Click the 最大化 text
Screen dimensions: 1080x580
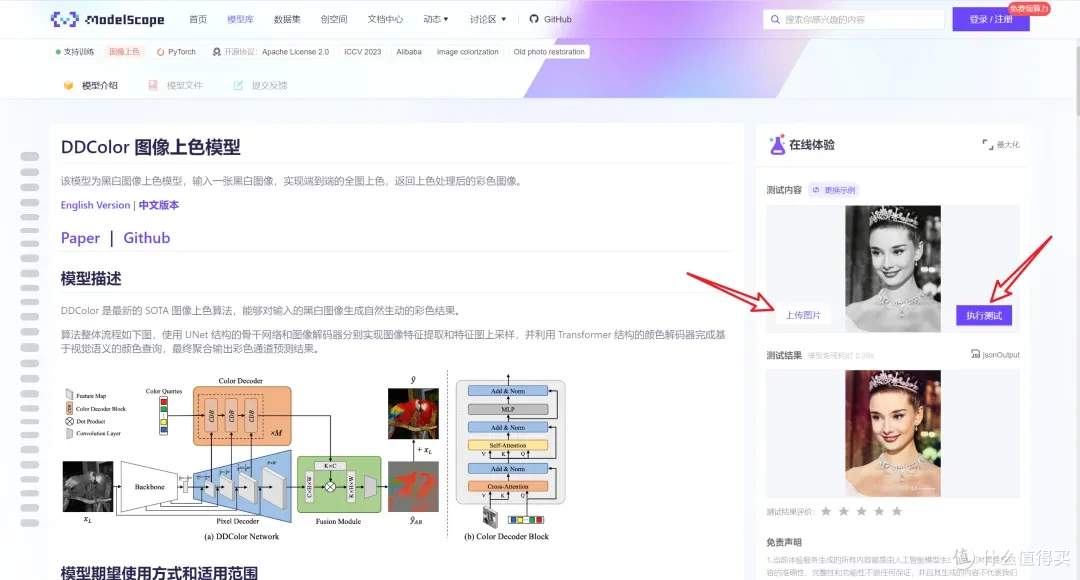click(x=1008, y=145)
